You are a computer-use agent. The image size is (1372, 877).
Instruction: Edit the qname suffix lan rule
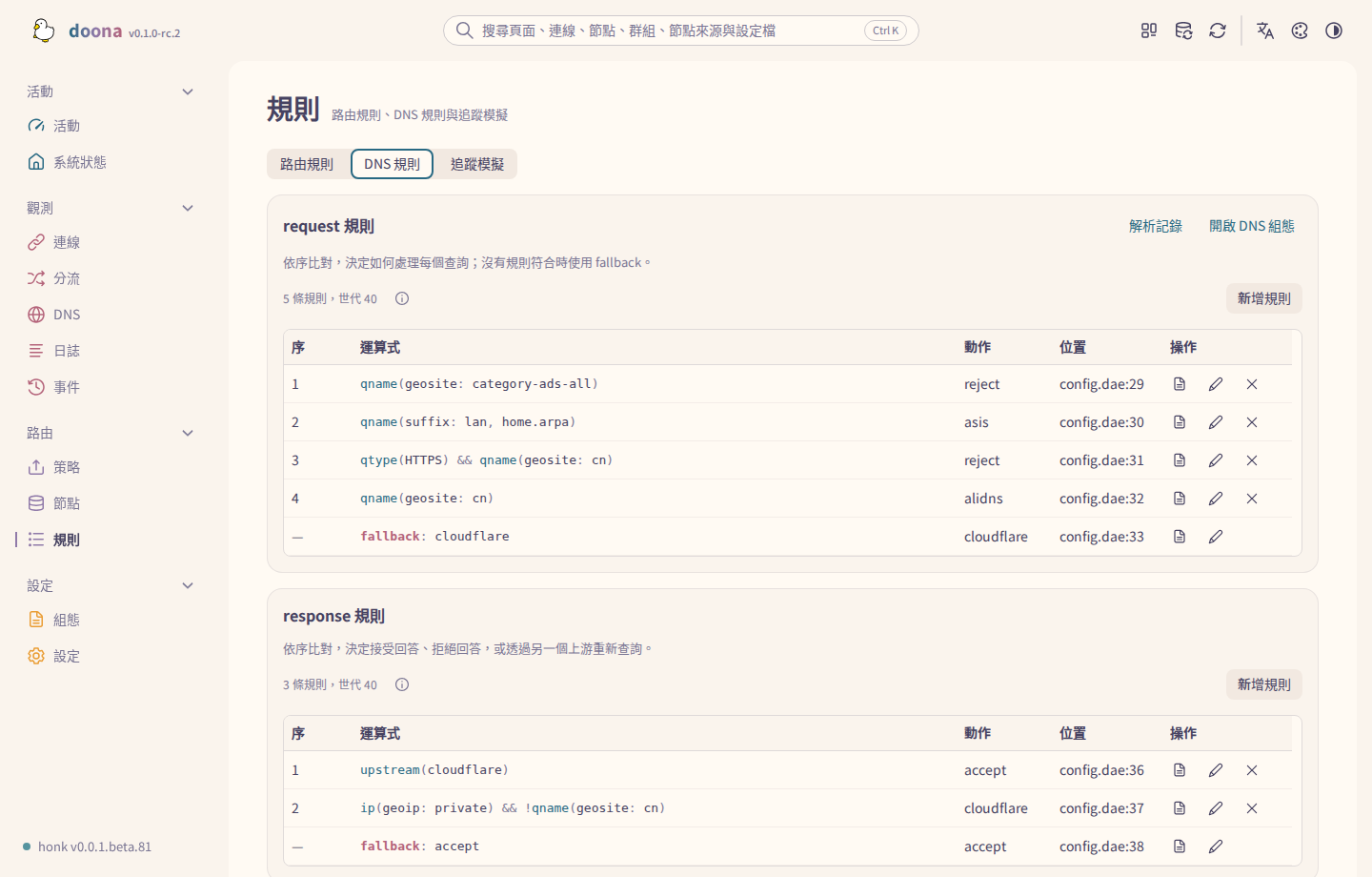(x=1216, y=422)
